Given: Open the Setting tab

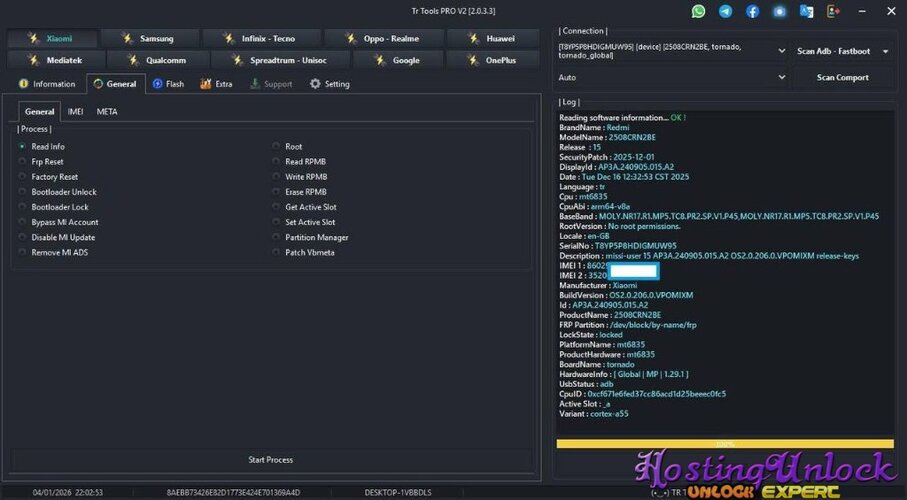Looking at the screenshot, I should [330, 84].
